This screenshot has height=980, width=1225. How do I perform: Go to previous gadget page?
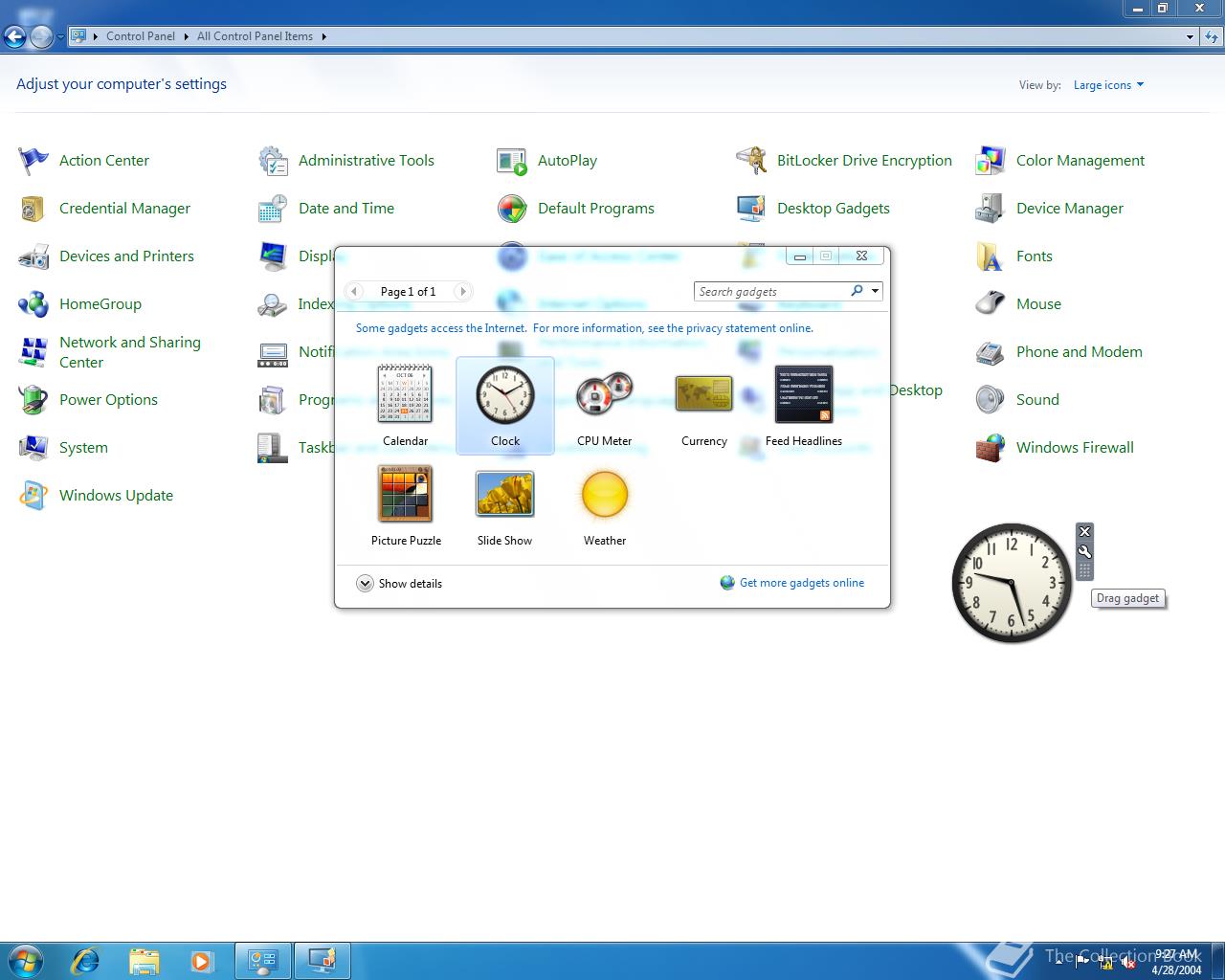coord(354,291)
